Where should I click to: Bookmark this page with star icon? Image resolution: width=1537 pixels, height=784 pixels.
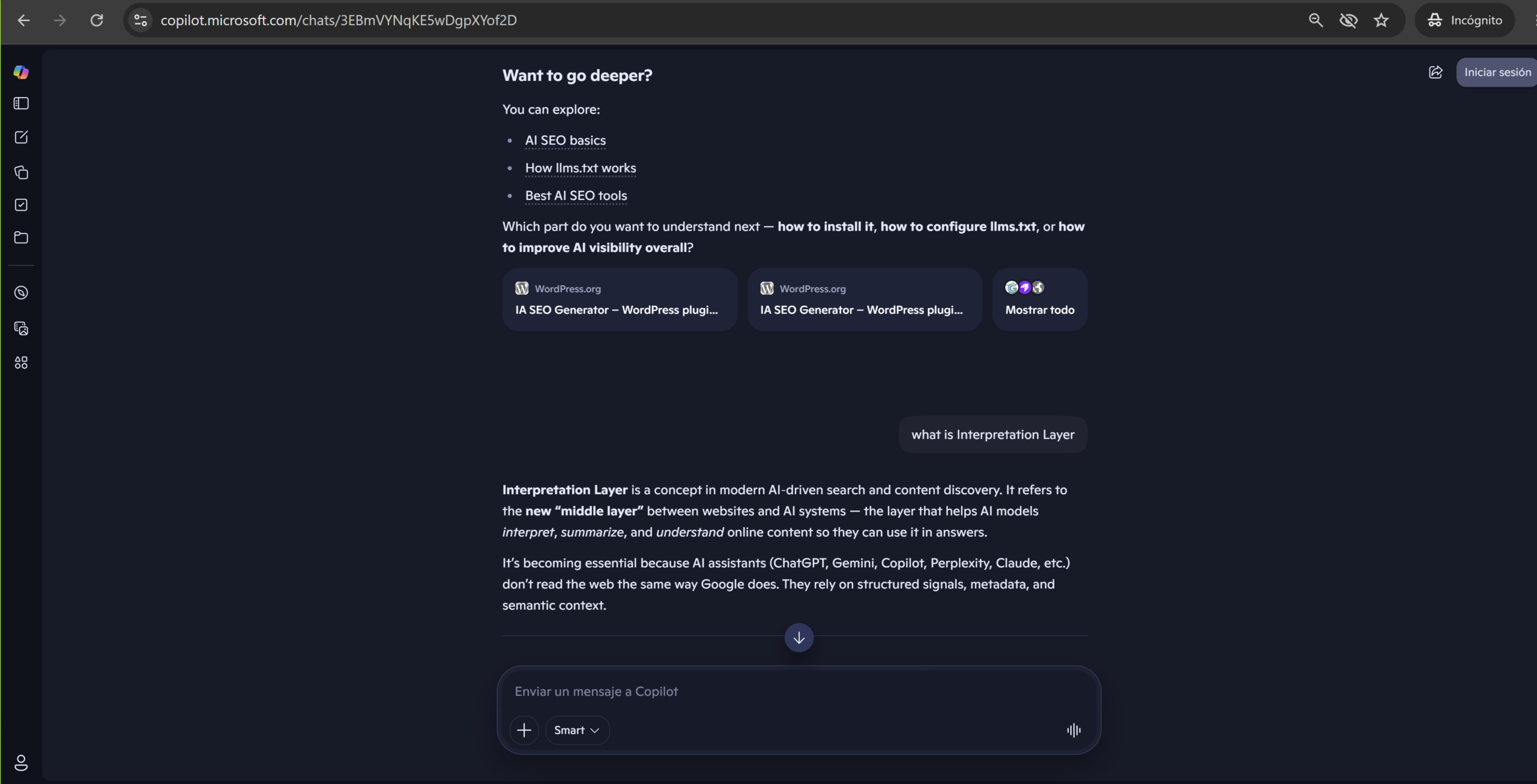pyautogui.click(x=1381, y=20)
